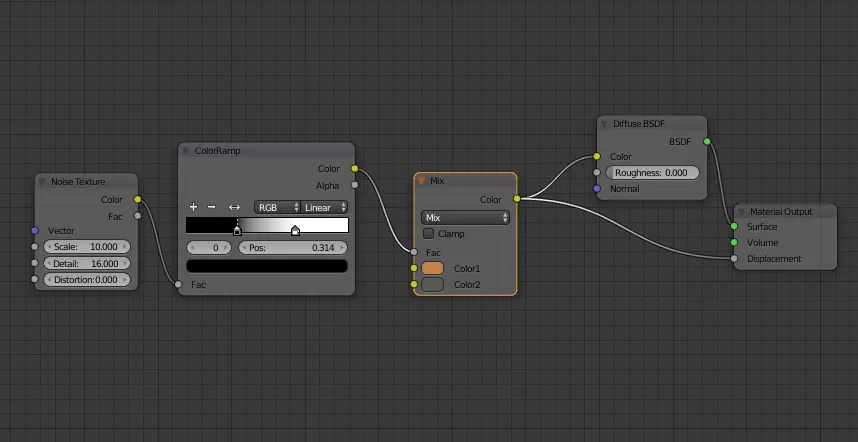Collapse the Mix node triangle

[421, 181]
